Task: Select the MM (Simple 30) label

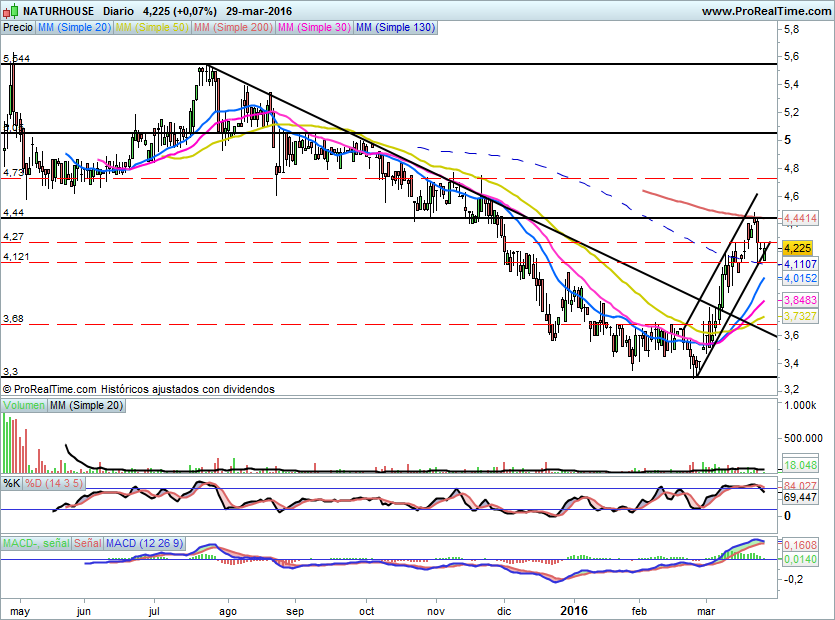Action: pyautogui.click(x=314, y=27)
